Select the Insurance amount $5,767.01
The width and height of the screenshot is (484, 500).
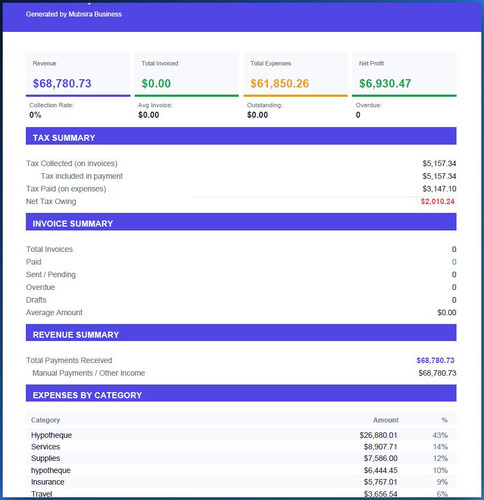click(x=380, y=482)
